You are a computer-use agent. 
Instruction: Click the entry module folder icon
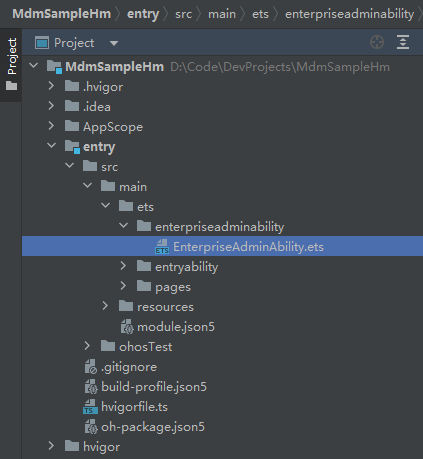point(72,147)
